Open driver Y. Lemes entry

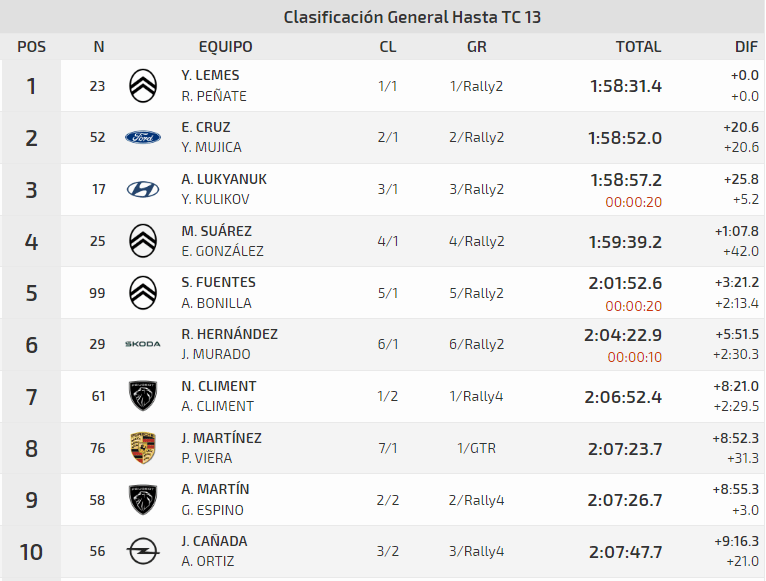(x=210, y=75)
